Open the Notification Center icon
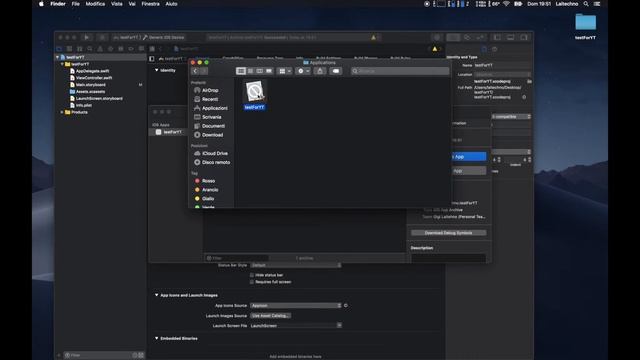Image resolution: width=640 pixels, height=360 pixels. [x=597, y=4]
